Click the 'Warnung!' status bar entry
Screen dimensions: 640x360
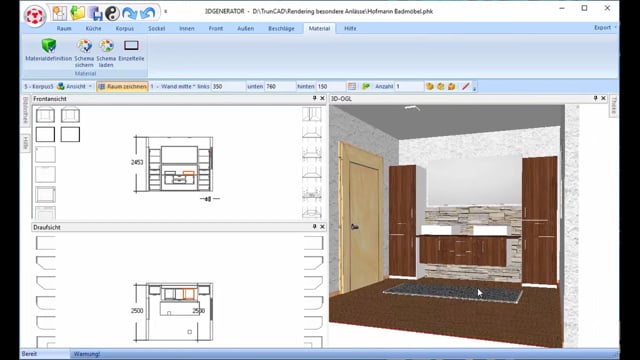[x=87, y=354]
